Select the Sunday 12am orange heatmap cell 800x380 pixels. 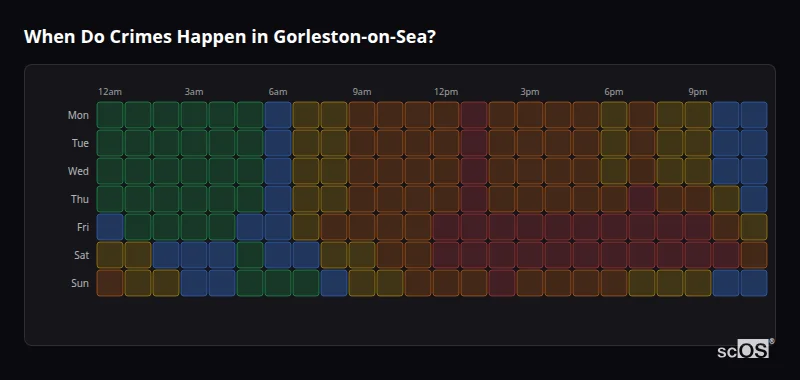pos(110,283)
